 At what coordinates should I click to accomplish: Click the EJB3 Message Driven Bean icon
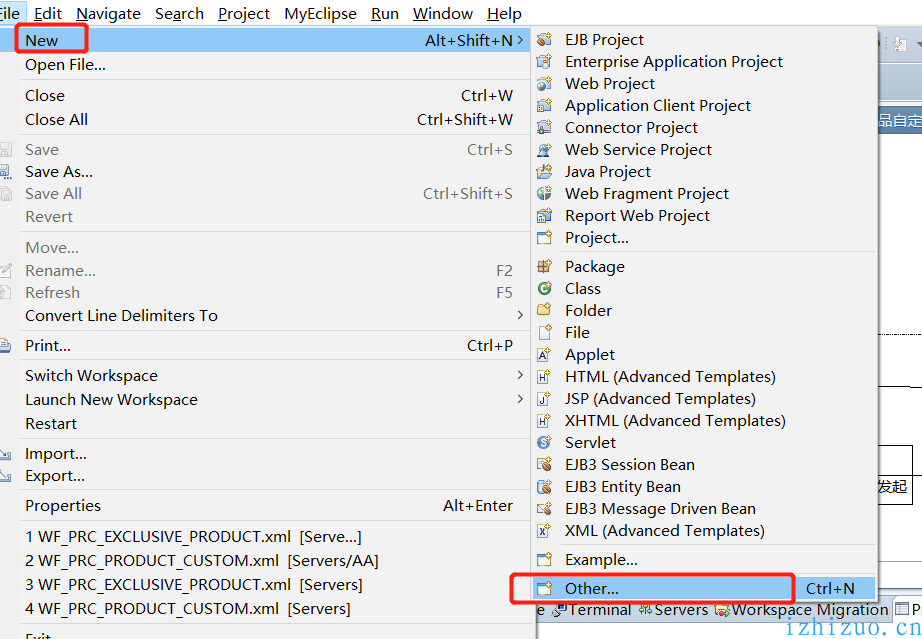click(544, 508)
